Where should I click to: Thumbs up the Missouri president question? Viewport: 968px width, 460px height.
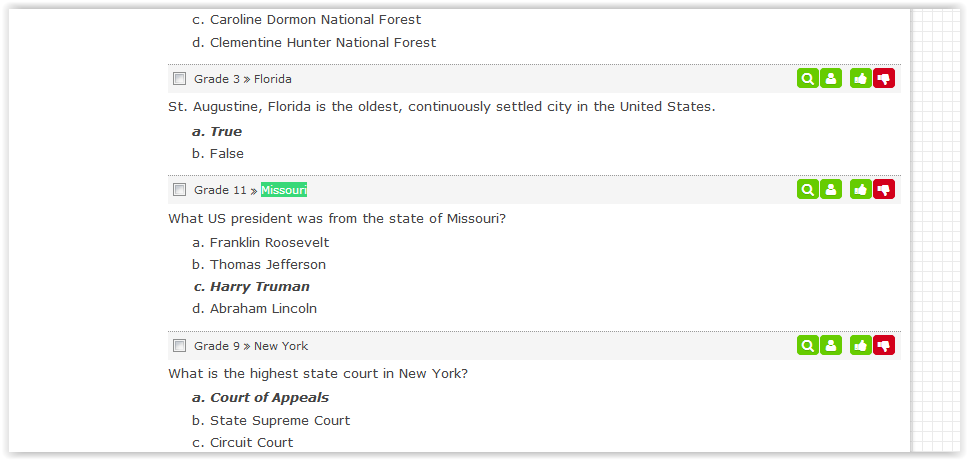pos(860,190)
